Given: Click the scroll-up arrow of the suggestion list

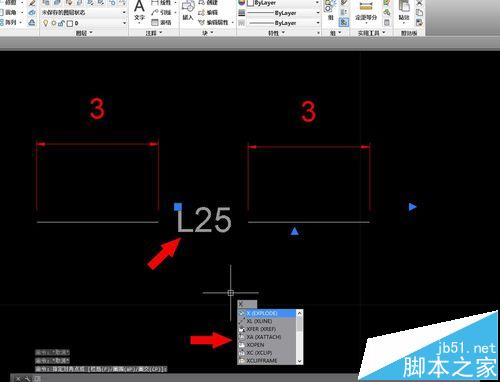Looking at the screenshot, I should (299, 313).
